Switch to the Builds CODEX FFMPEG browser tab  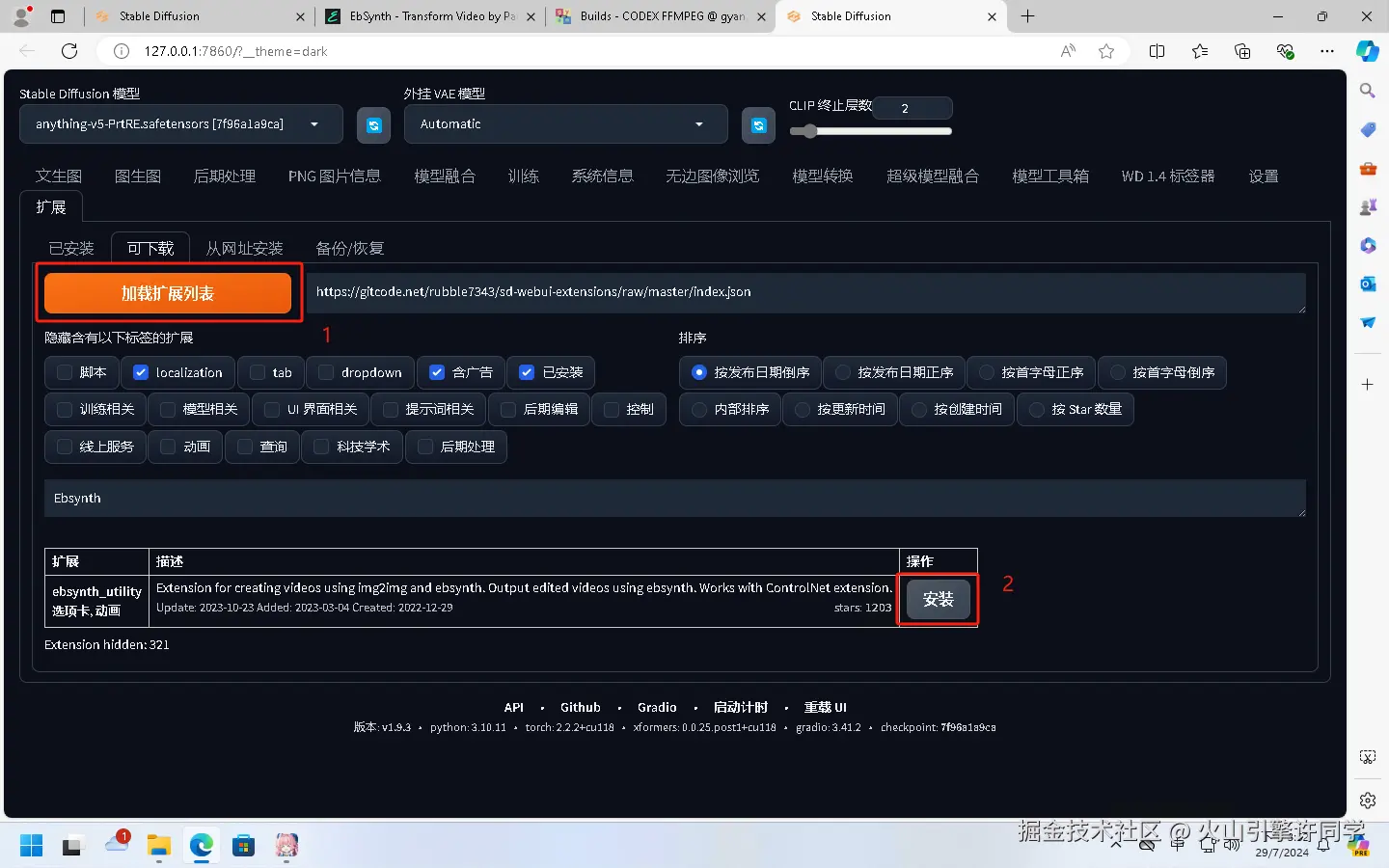[x=660, y=16]
